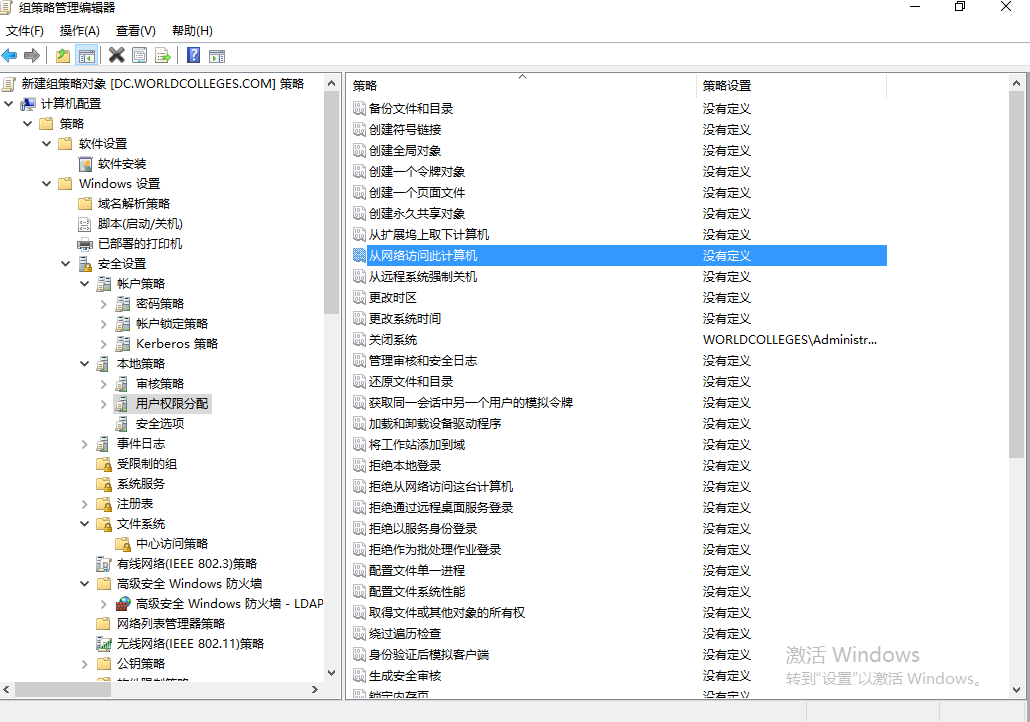Select 网络列表管理器策略 in the tree

coord(171,623)
